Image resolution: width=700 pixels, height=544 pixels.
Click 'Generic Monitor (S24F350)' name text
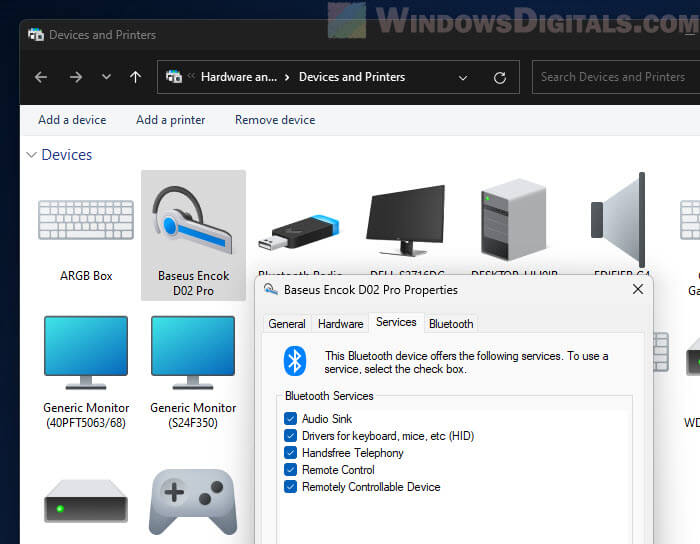click(x=193, y=415)
